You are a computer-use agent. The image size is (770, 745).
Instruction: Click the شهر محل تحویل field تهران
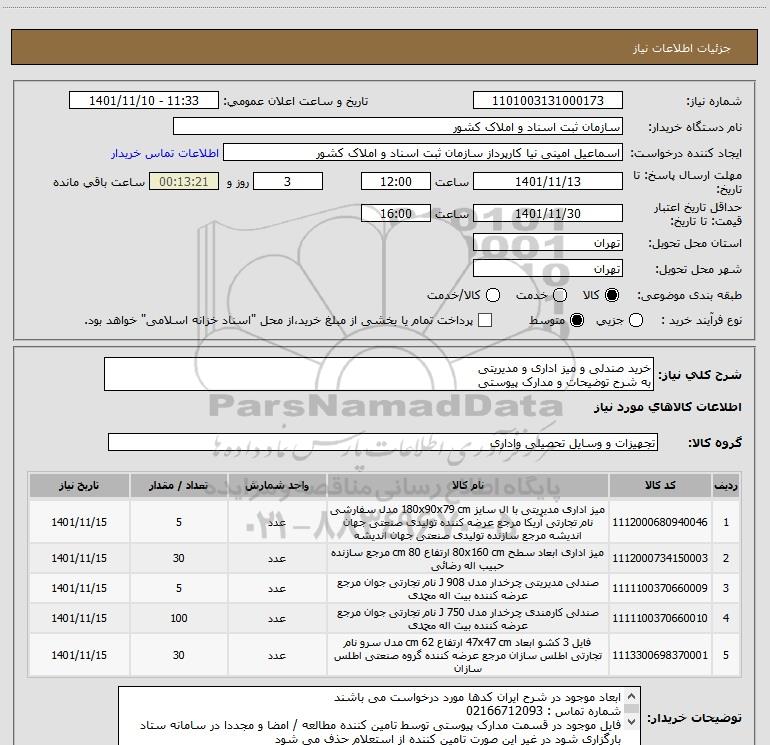pyautogui.click(x=548, y=269)
